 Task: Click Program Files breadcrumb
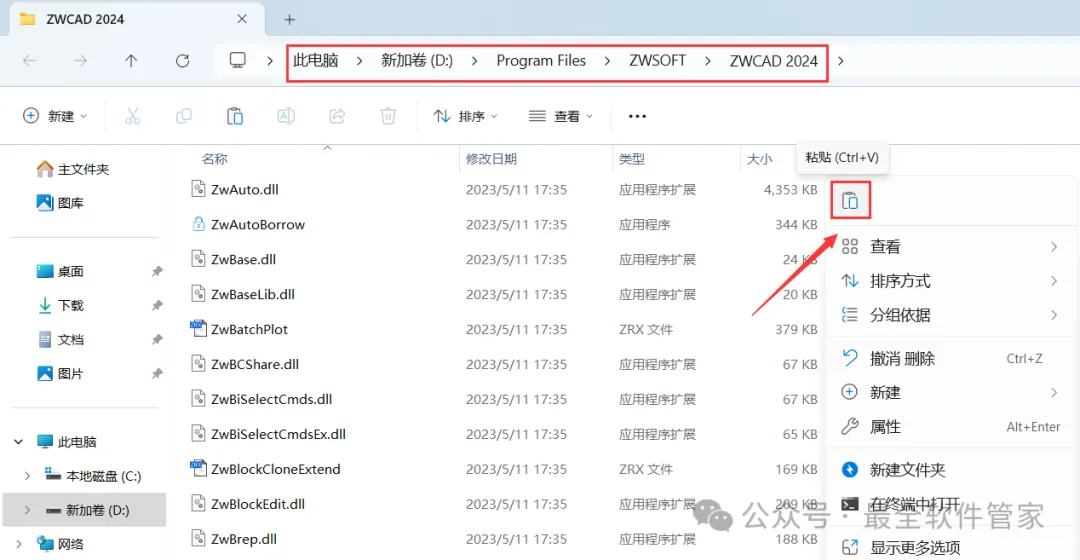point(541,61)
